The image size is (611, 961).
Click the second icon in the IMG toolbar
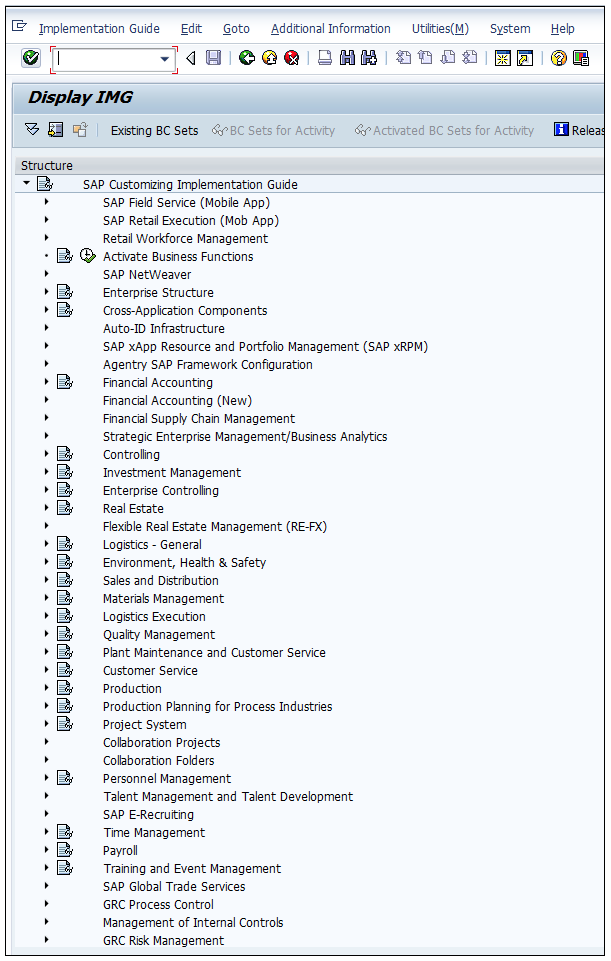point(56,130)
